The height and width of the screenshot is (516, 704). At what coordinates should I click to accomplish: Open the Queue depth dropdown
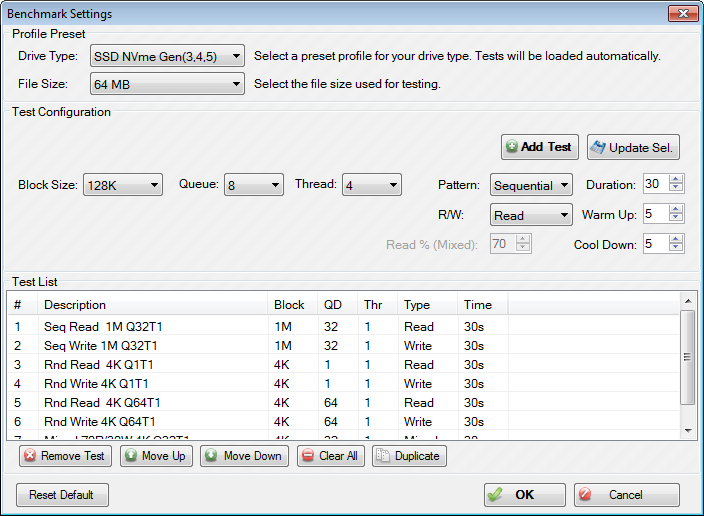(x=254, y=185)
